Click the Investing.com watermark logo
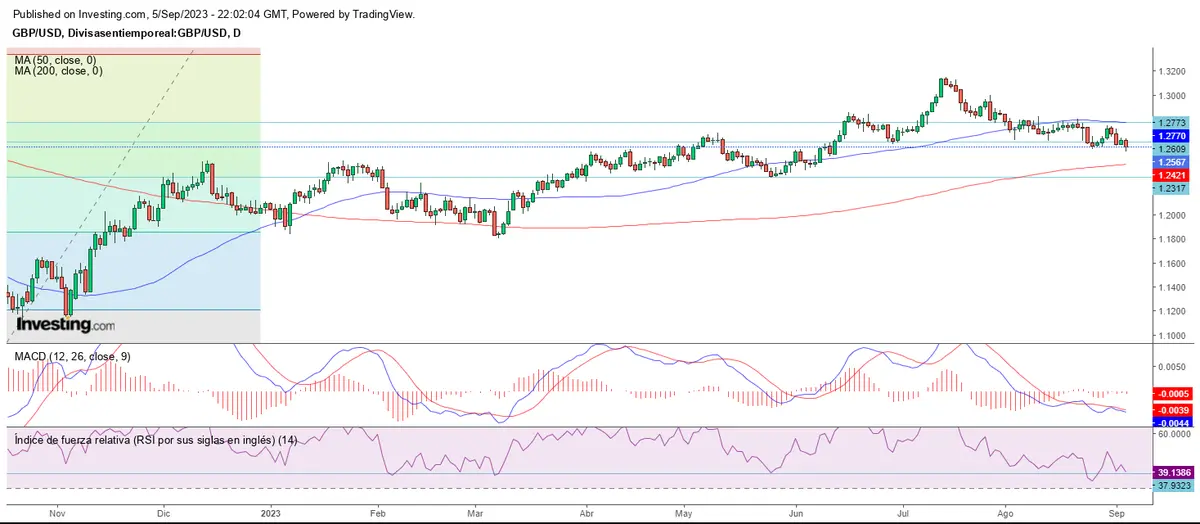This screenshot has width=1200, height=524. 66,325
